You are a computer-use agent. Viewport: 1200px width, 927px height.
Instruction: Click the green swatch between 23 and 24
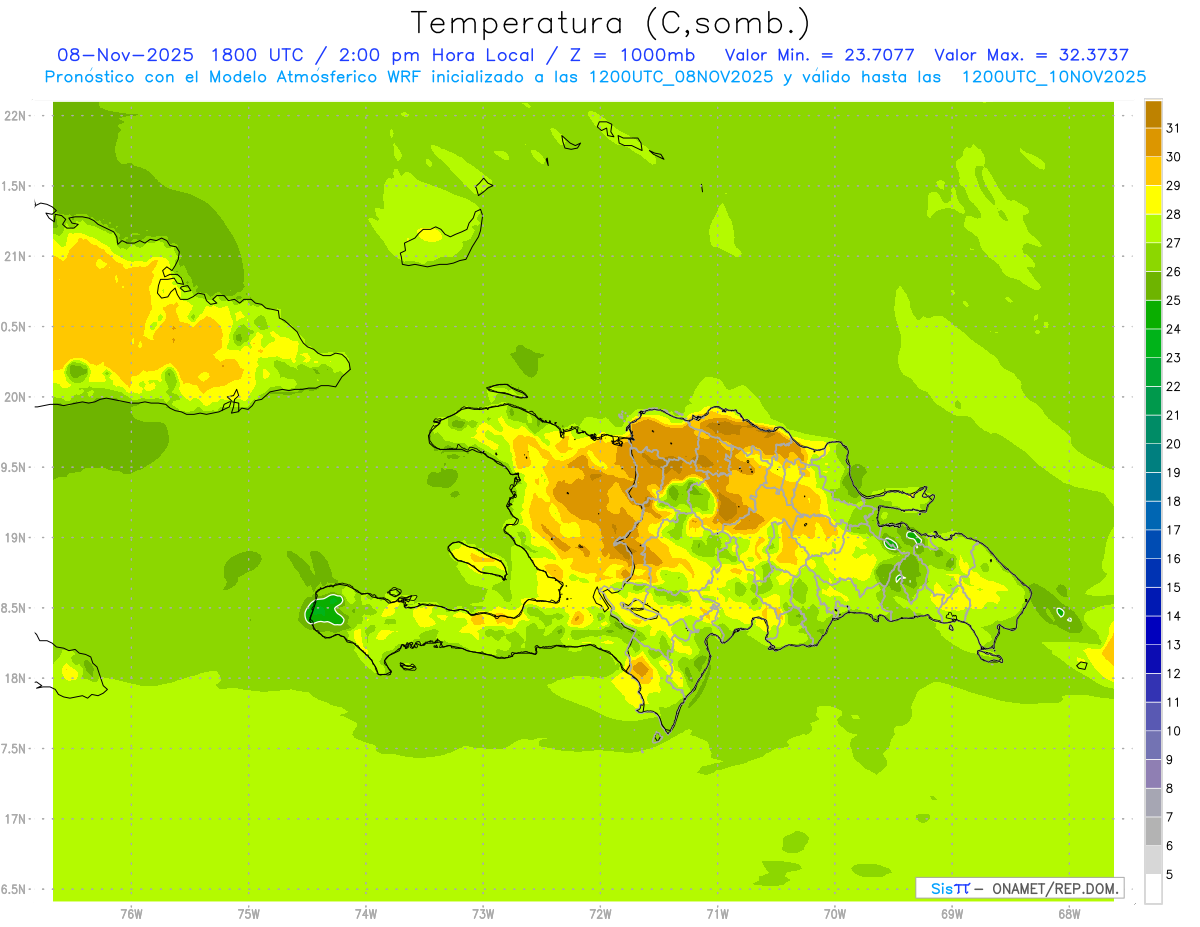(x=1153, y=343)
